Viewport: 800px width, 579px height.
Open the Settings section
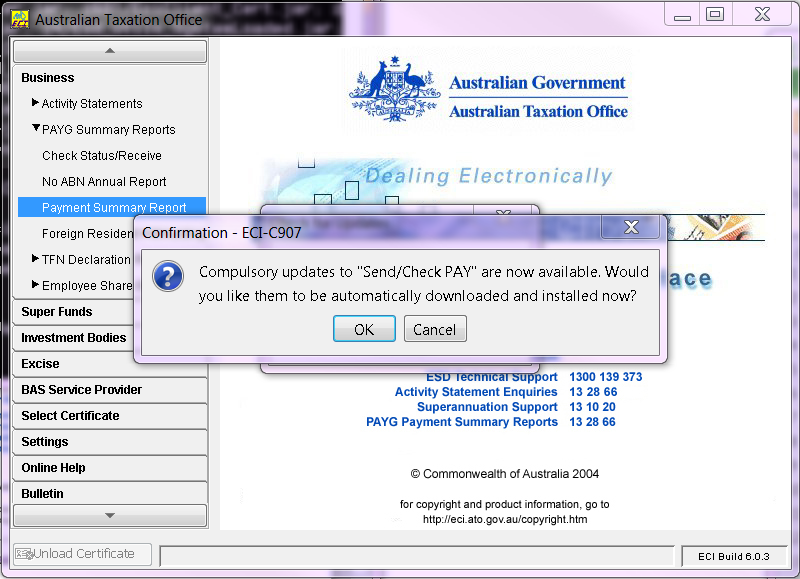click(110, 442)
